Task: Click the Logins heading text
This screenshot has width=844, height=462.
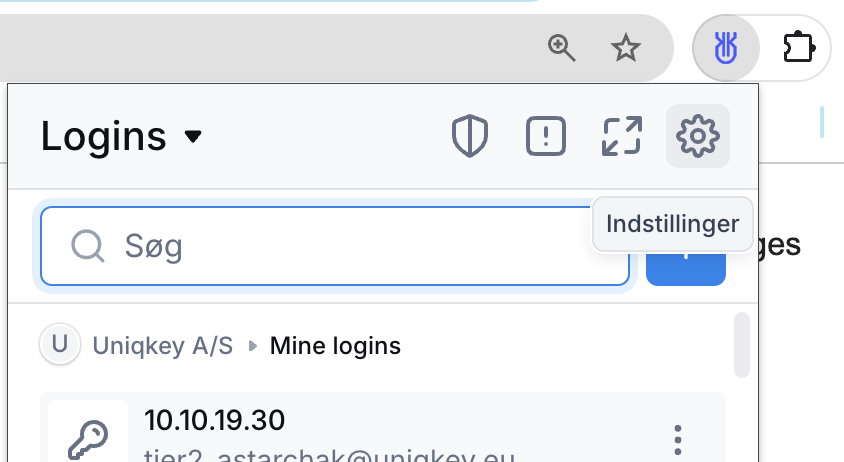Action: click(x=103, y=136)
